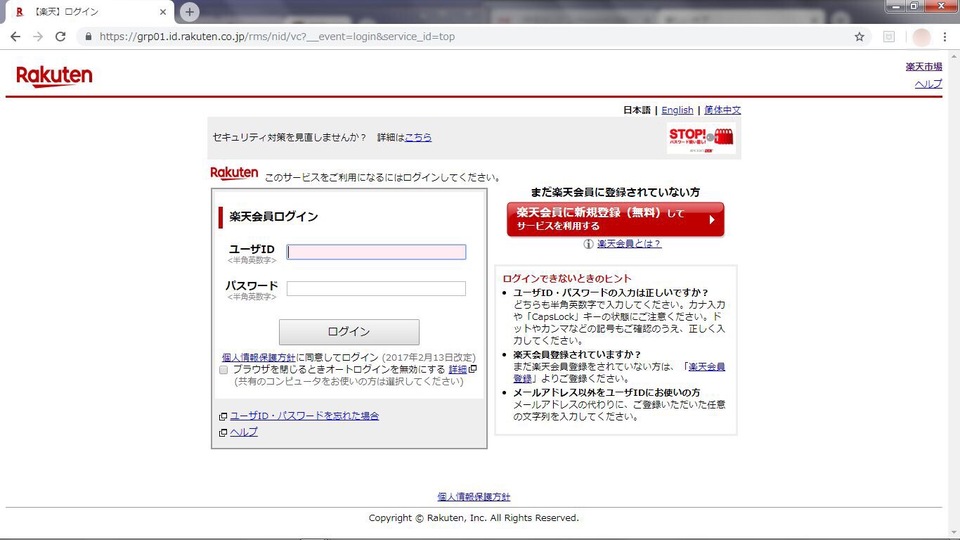Click the external-link icon next to 詳細
The width and height of the screenshot is (960, 540).
(473, 369)
